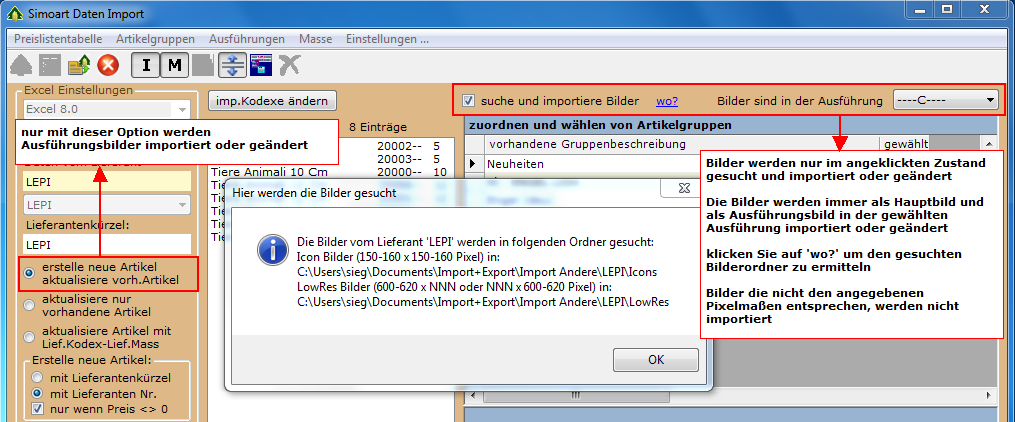Expand the Neuheiten row arrow
The width and height of the screenshot is (1015, 422).
475,162
